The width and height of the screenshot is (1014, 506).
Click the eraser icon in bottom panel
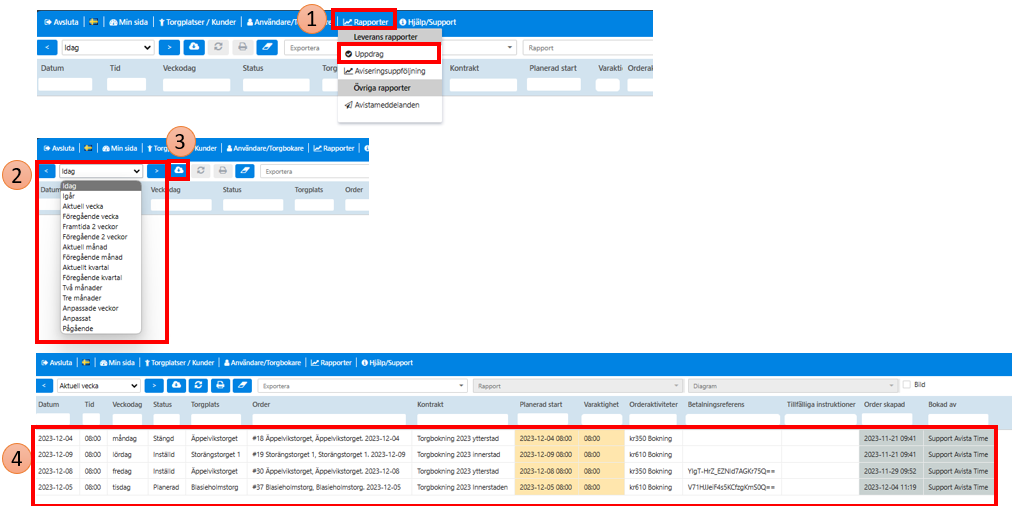coord(242,386)
